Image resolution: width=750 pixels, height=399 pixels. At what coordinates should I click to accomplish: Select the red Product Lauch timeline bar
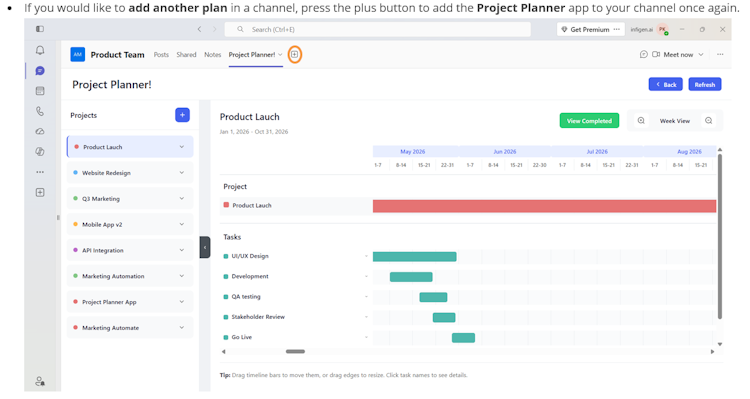pos(544,206)
